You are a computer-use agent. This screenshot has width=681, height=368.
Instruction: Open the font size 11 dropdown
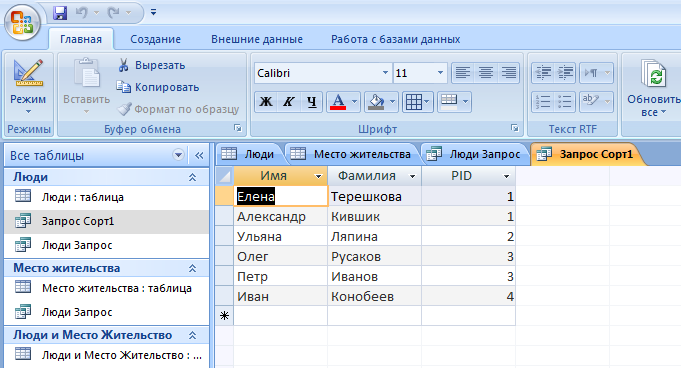point(440,73)
